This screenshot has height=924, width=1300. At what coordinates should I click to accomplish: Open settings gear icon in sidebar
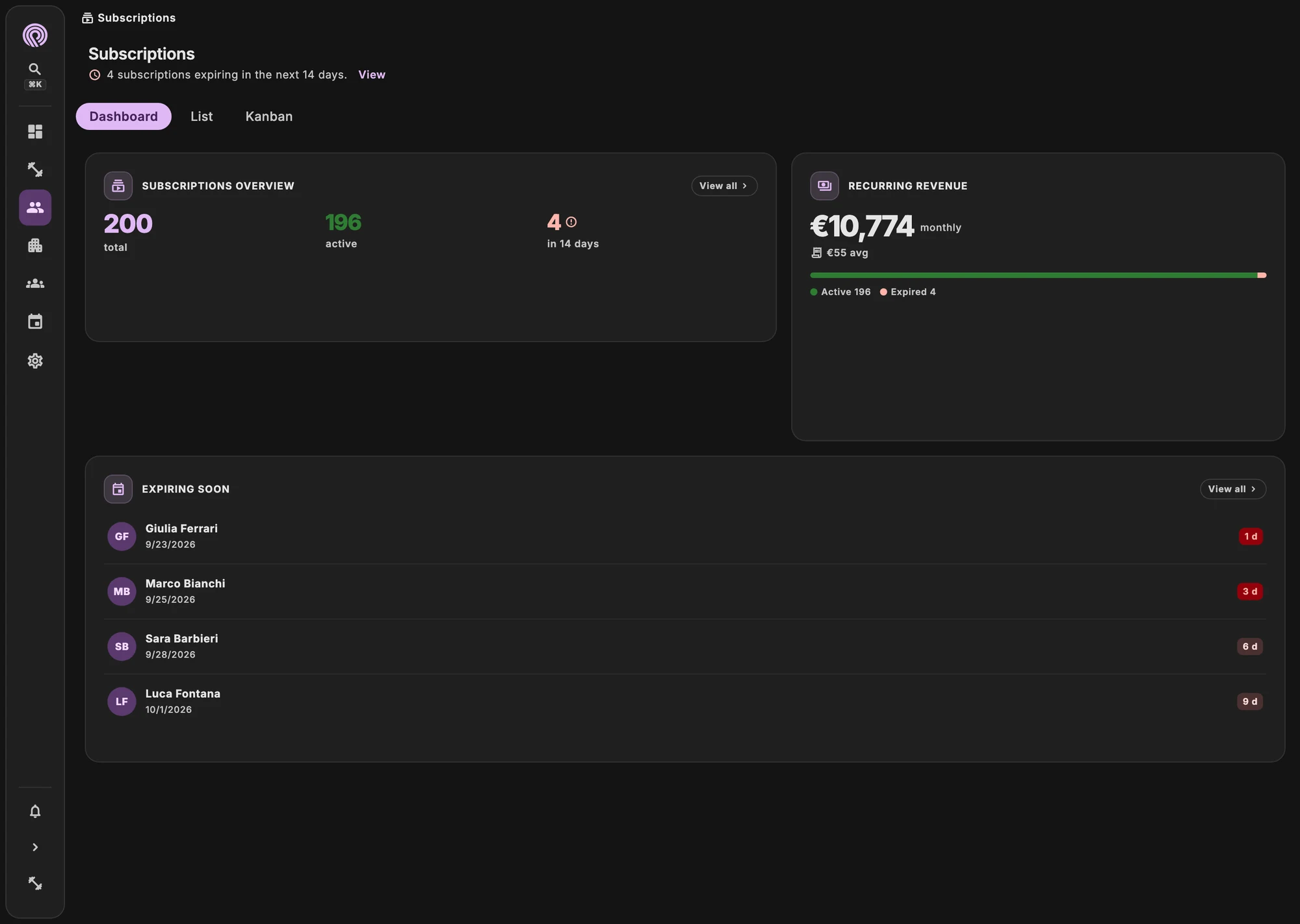pyautogui.click(x=35, y=361)
